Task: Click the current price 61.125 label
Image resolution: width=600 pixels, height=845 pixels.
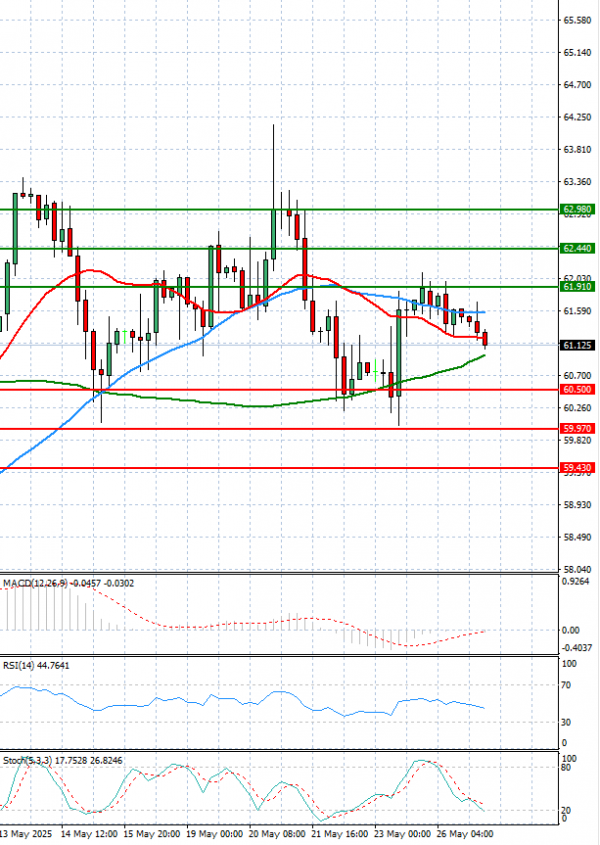Action: pyautogui.click(x=577, y=345)
